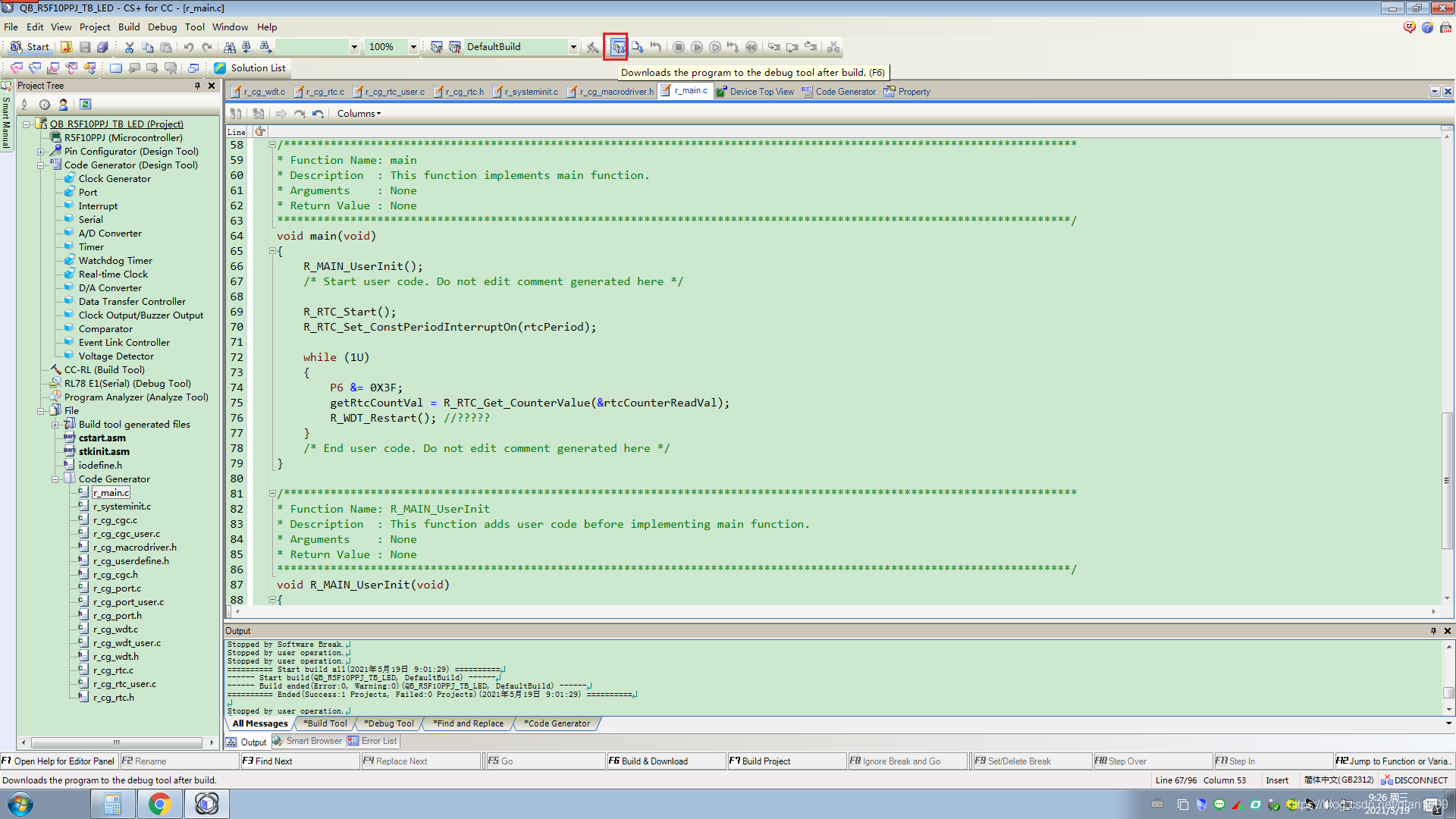
Task: Open the Debug menu
Action: pyautogui.click(x=162, y=27)
